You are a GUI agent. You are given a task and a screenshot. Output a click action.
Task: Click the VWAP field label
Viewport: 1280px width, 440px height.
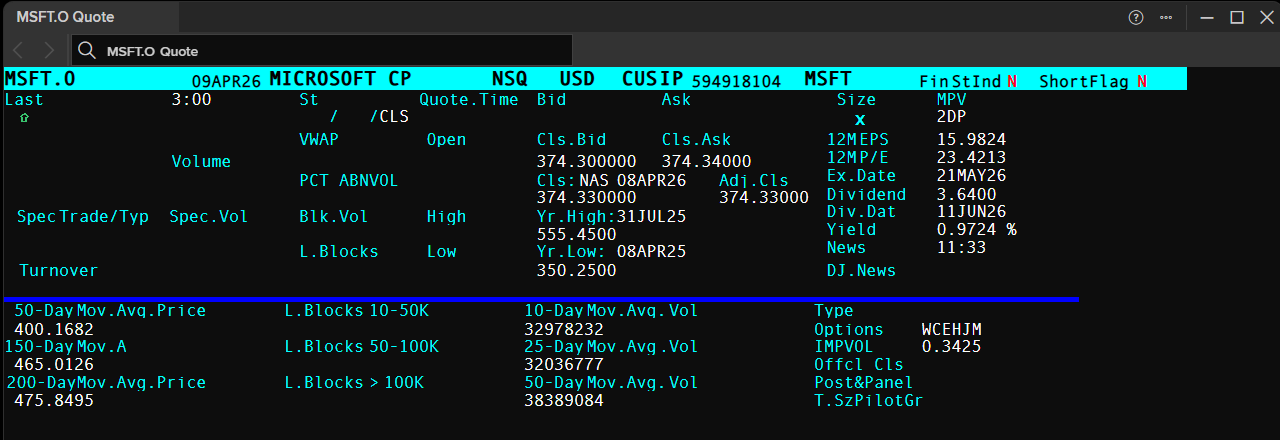[319, 140]
